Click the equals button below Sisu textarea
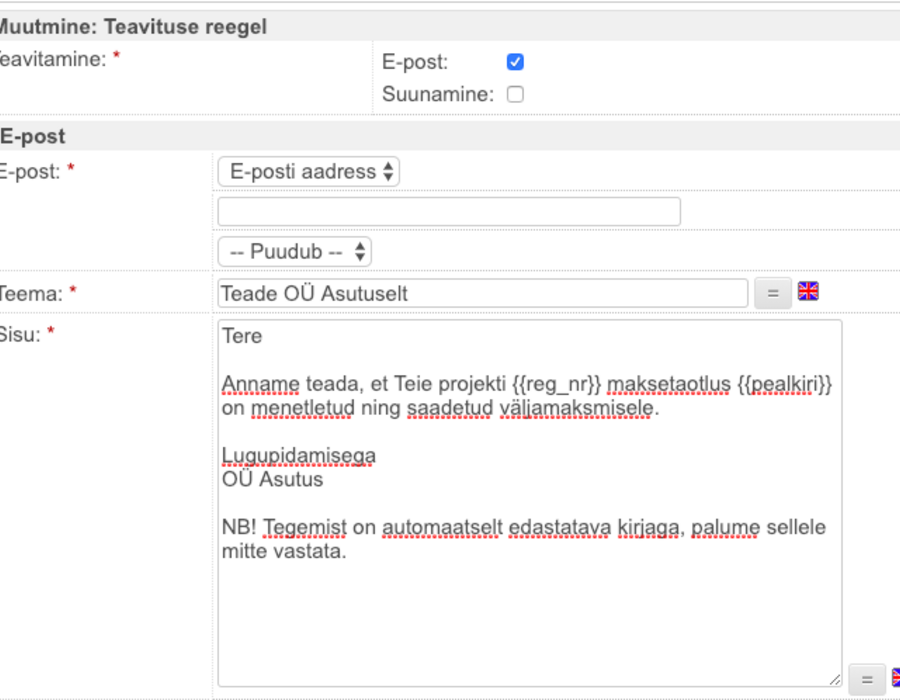900x700 pixels. point(867,679)
